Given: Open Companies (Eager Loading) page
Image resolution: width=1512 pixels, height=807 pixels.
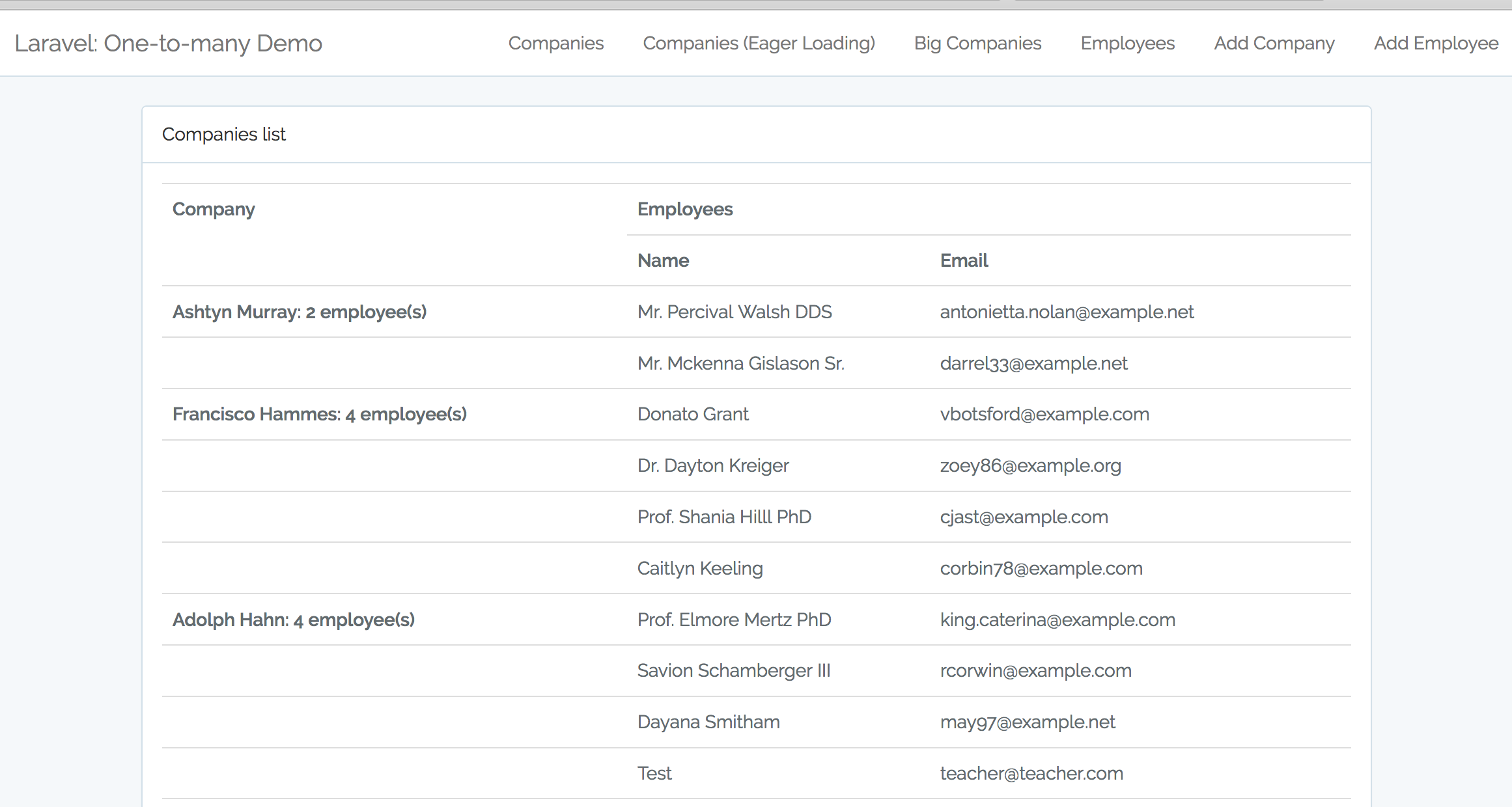Looking at the screenshot, I should pyautogui.click(x=759, y=43).
